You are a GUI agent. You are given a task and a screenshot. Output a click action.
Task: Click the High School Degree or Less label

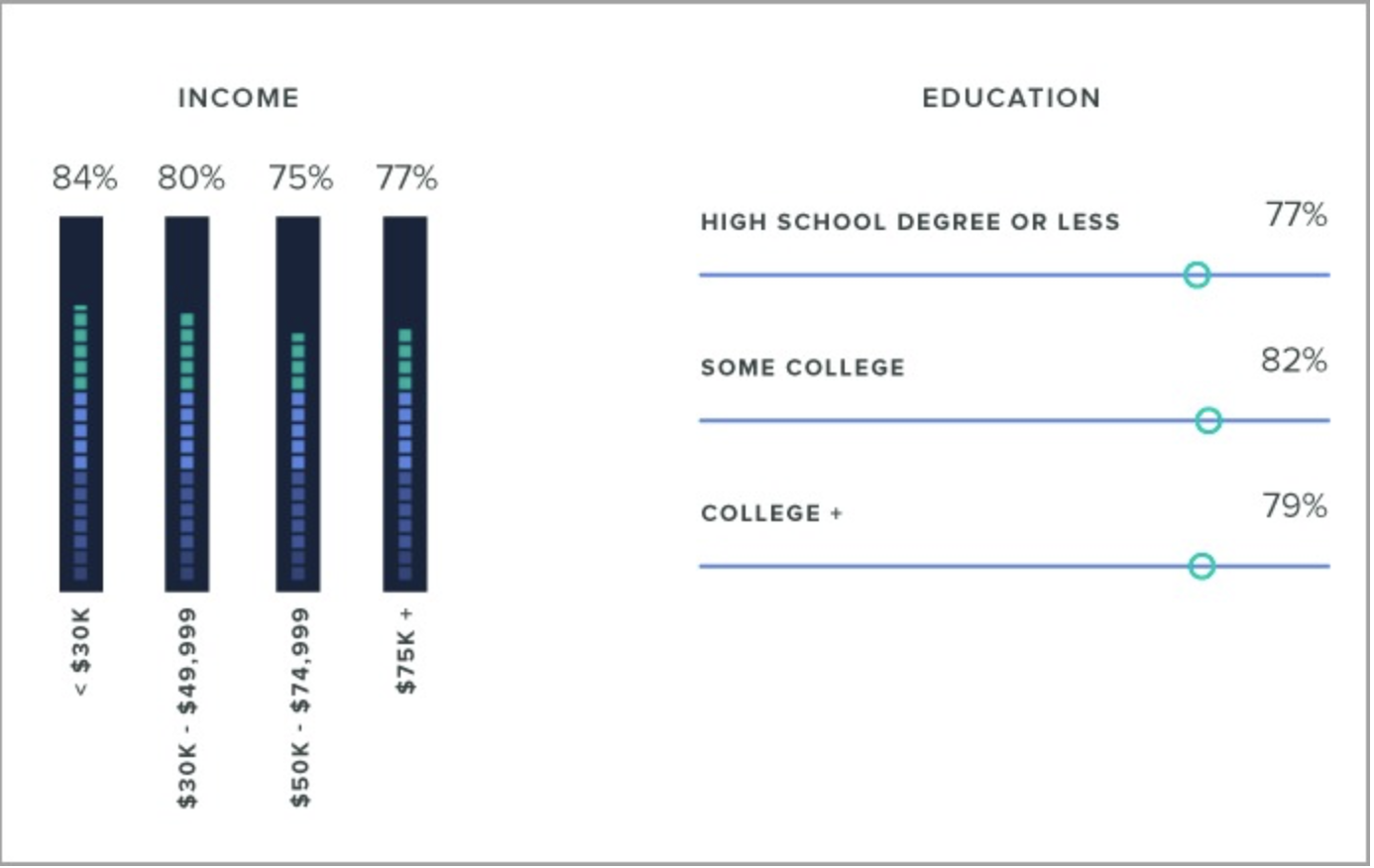click(910, 222)
